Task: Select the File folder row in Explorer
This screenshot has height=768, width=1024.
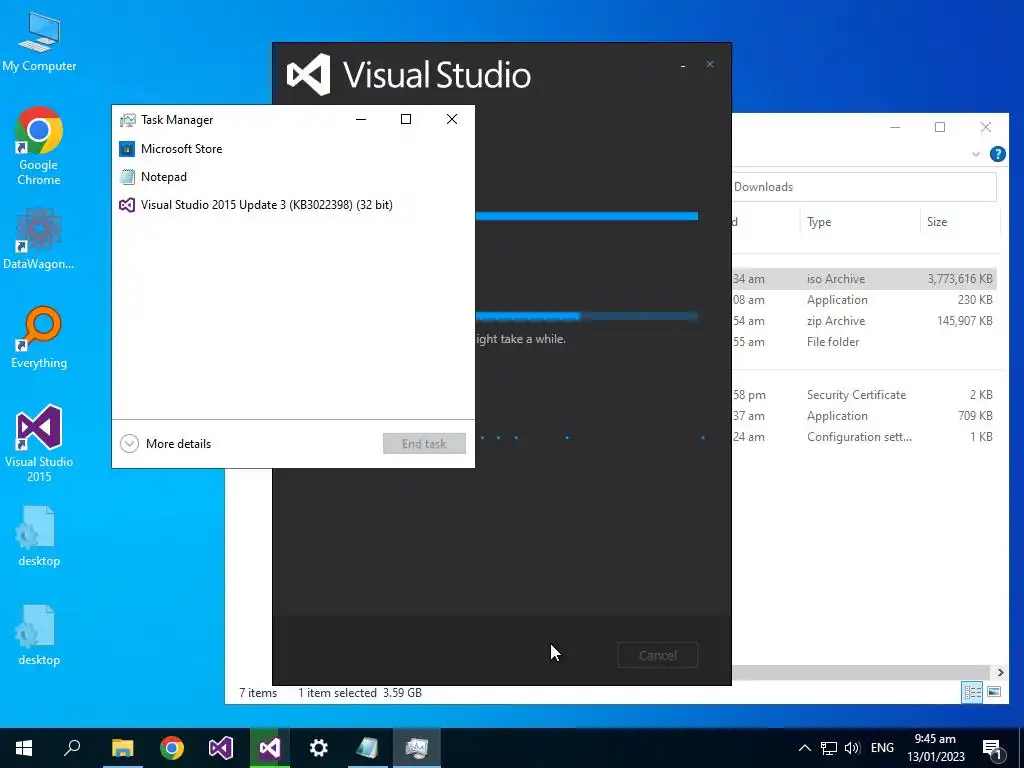Action: pyautogui.click(x=864, y=342)
